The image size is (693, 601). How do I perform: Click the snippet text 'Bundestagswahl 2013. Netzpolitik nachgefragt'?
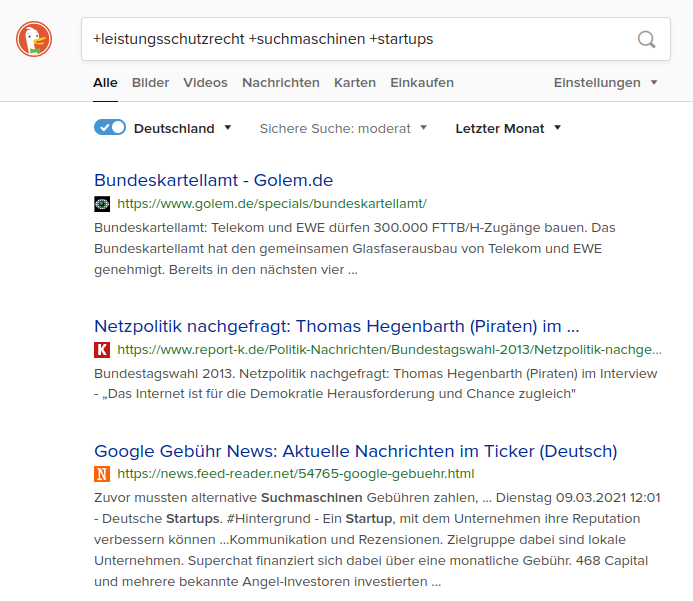[241, 374]
